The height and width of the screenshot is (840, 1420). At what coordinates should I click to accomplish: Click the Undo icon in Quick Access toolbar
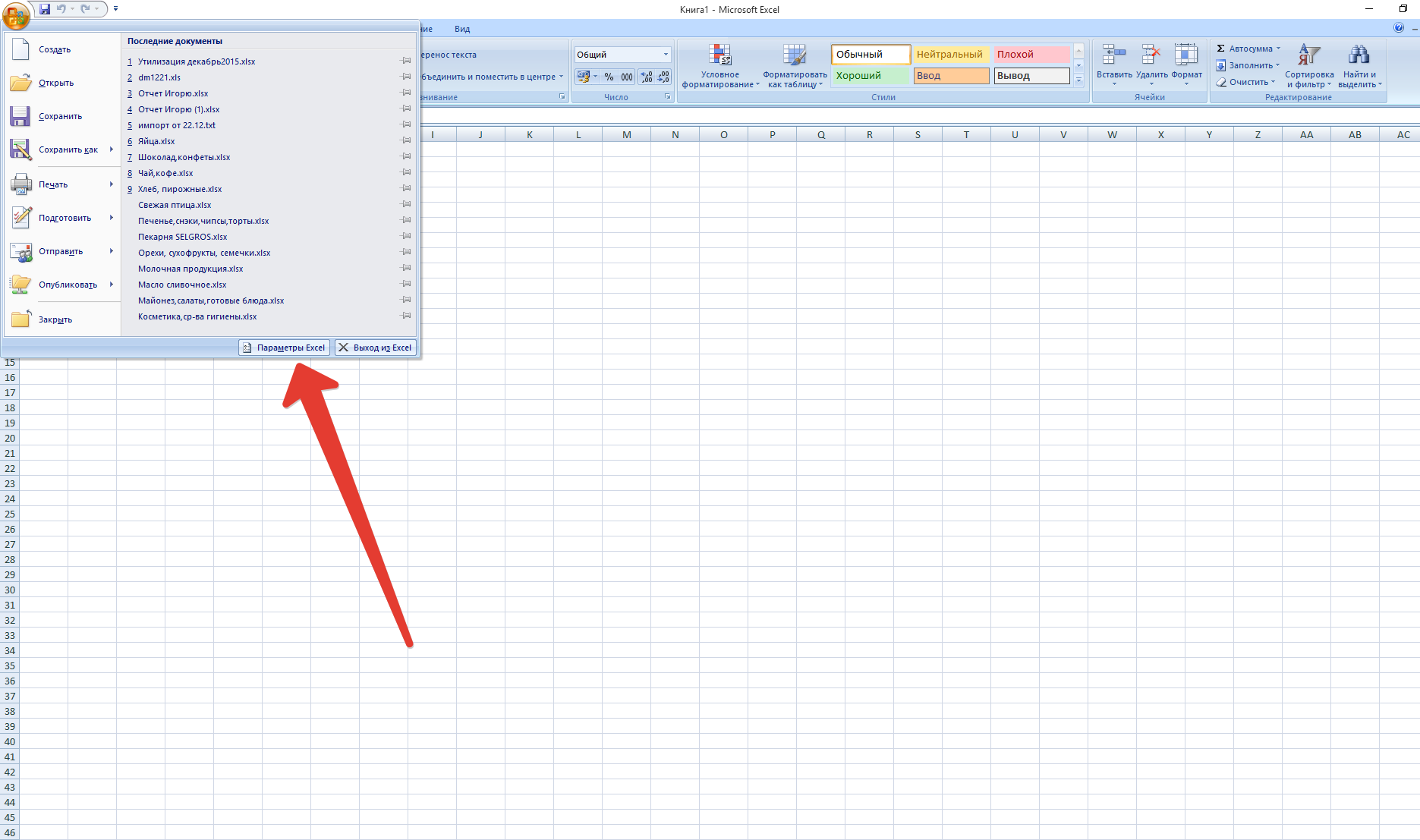61,9
